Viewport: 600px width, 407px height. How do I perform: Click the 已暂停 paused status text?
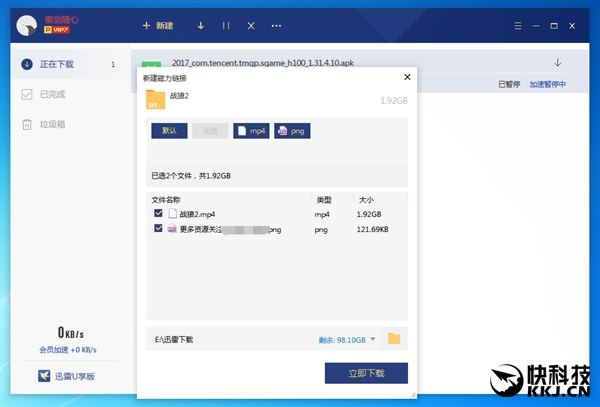point(509,84)
